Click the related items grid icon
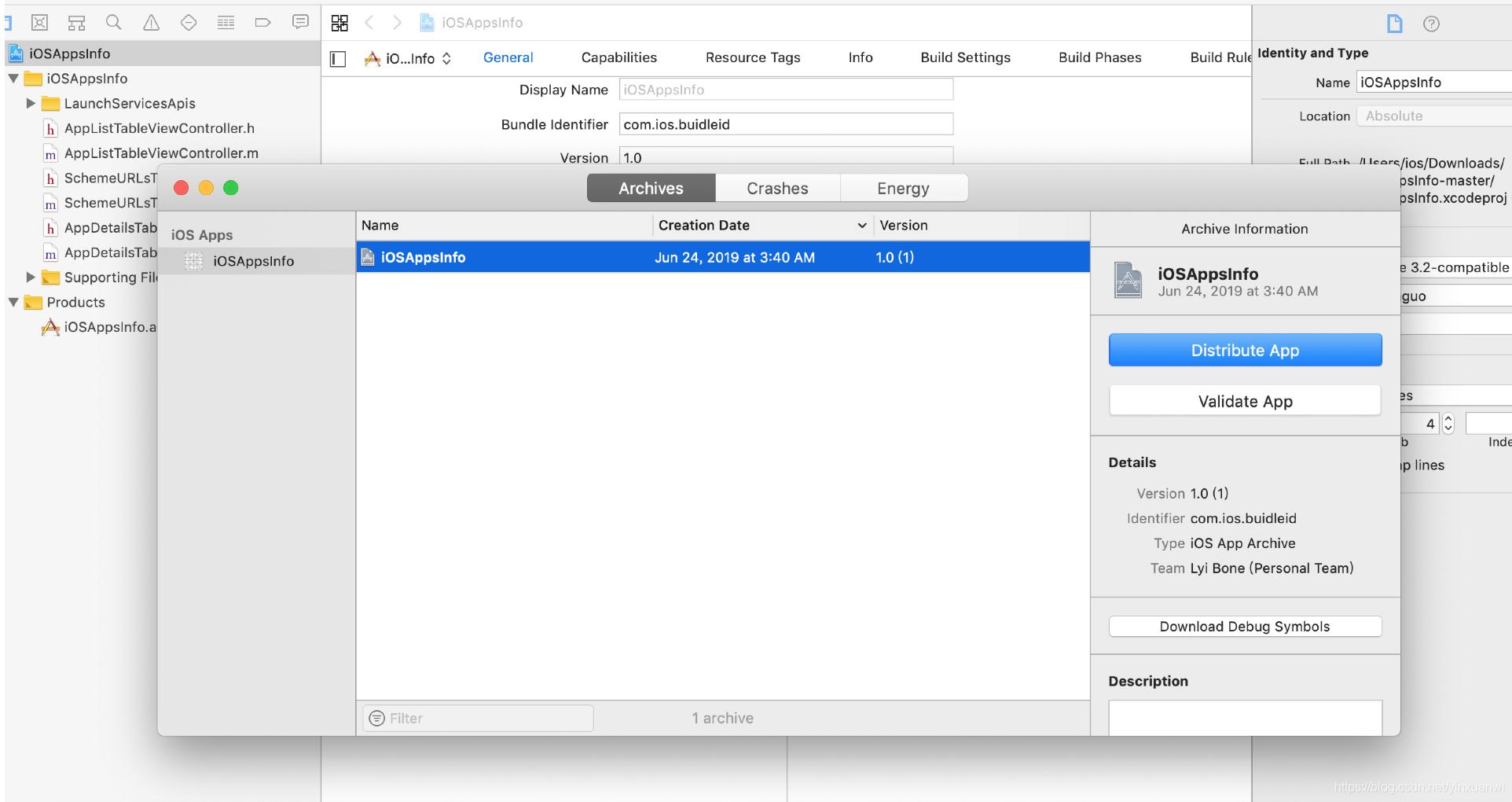The width and height of the screenshot is (1512, 802). (339, 23)
